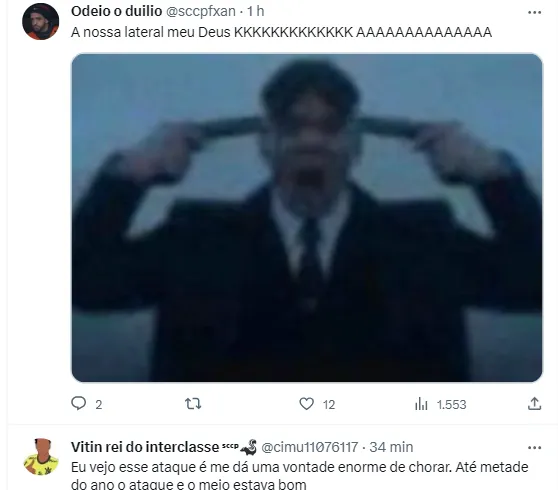
Task: Click the 1 h timestamp
Action: [256, 11]
